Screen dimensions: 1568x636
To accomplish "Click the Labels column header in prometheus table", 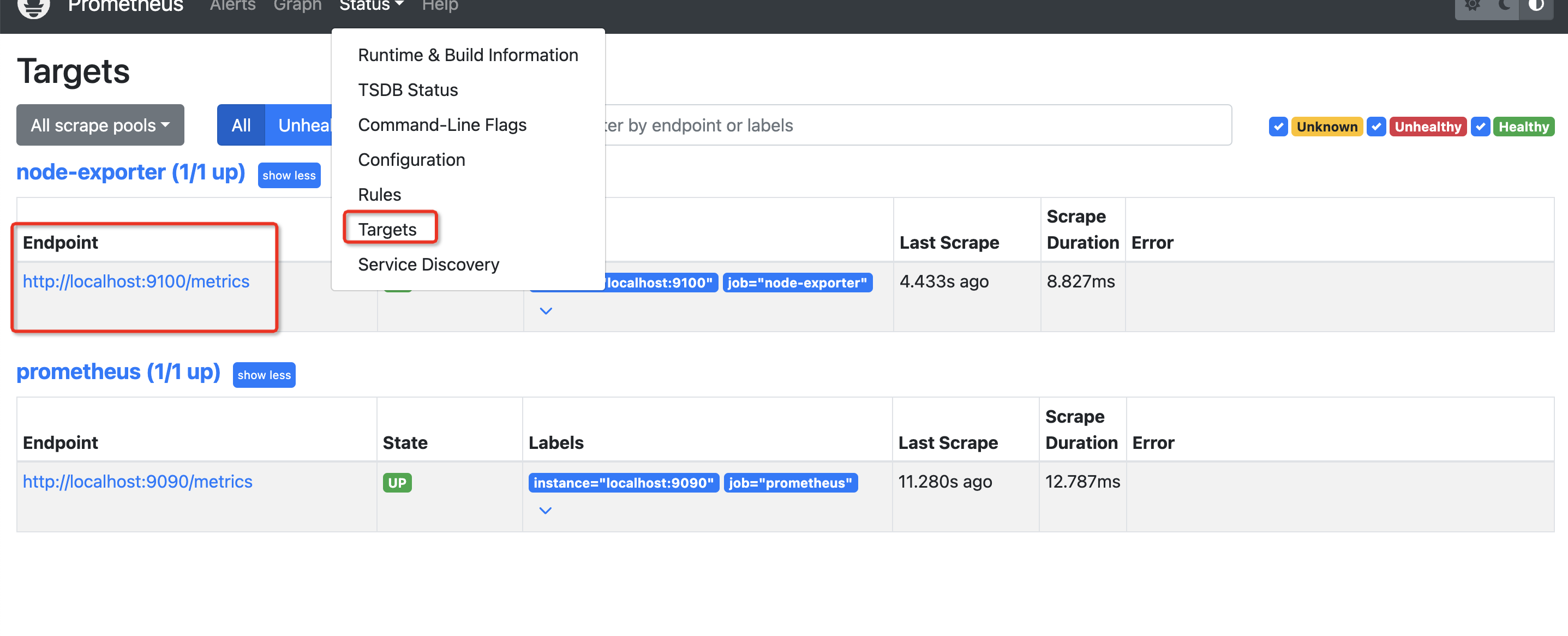I will tap(556, 442).
